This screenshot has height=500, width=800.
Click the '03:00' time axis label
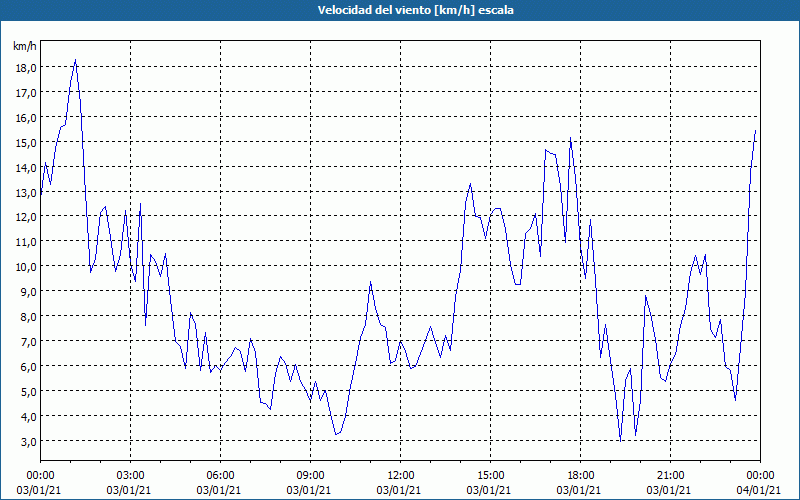130,476
